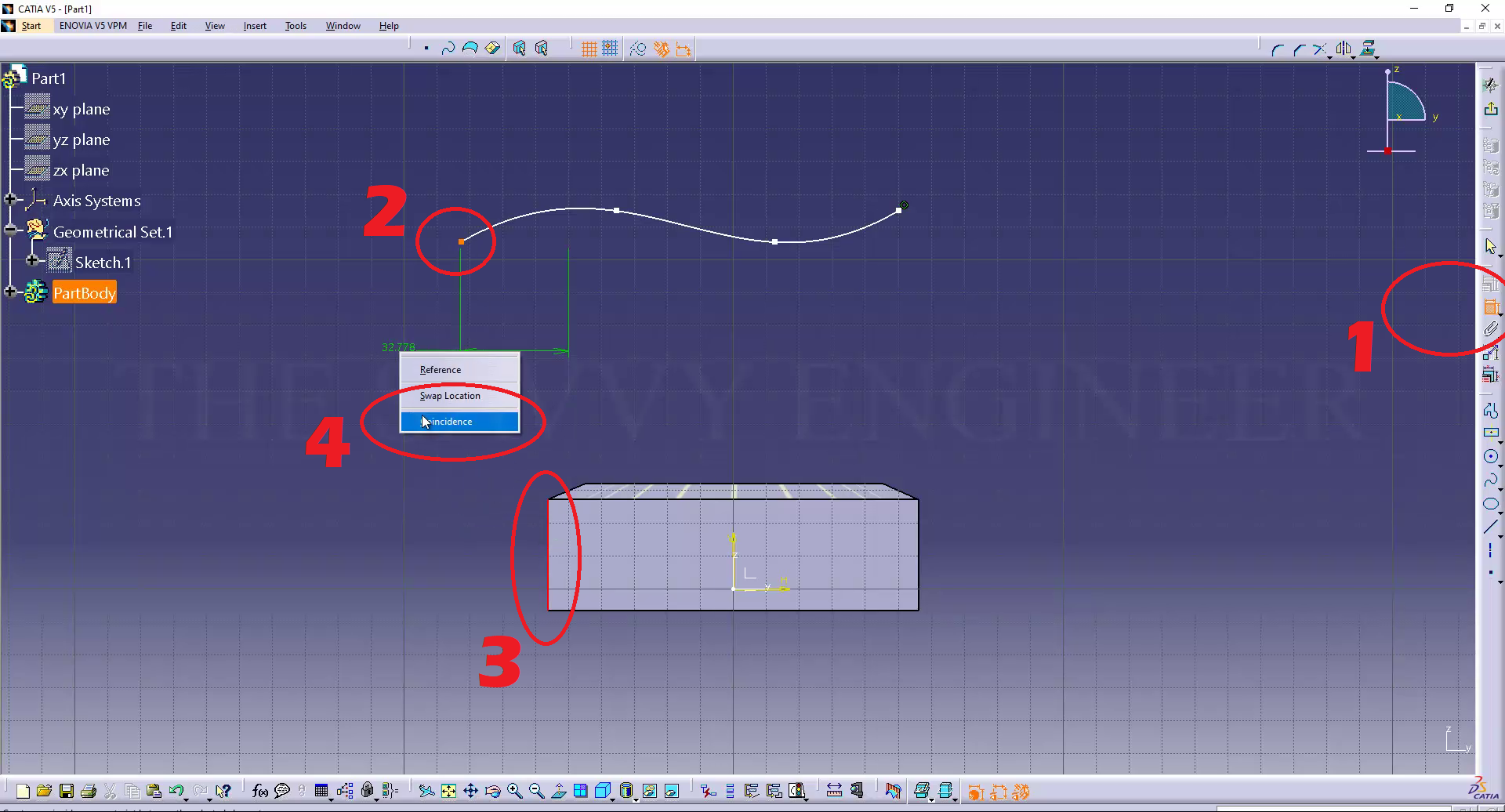Open the Insert menu

coord(254,26)
